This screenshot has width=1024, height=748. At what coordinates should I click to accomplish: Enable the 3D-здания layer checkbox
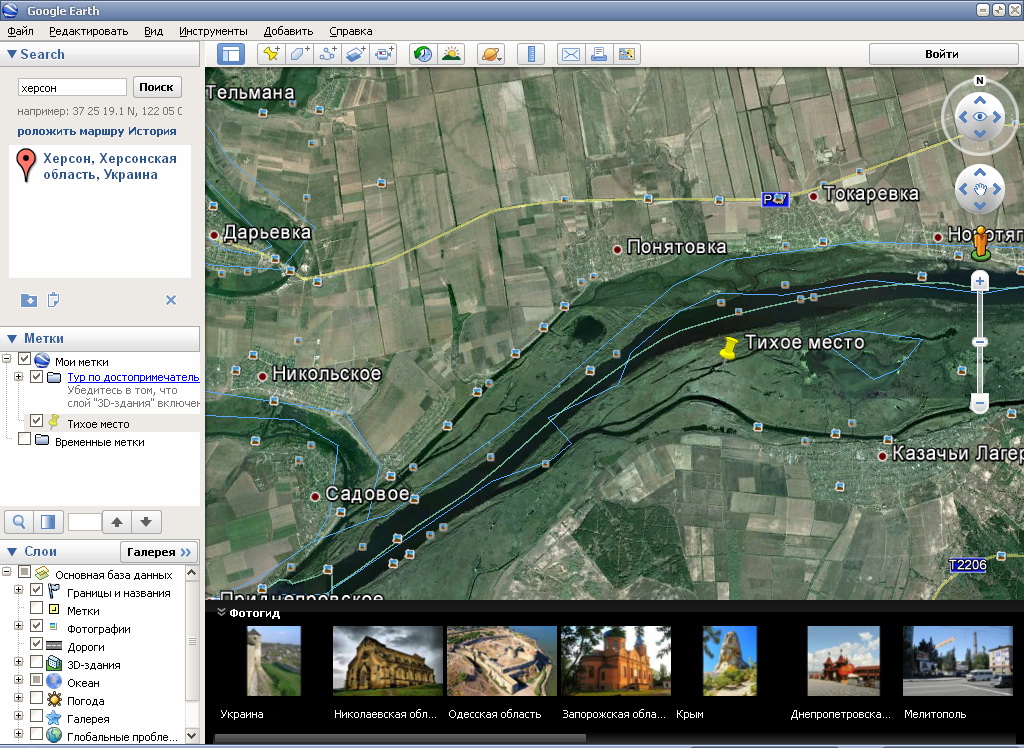[x=37, y=664]
